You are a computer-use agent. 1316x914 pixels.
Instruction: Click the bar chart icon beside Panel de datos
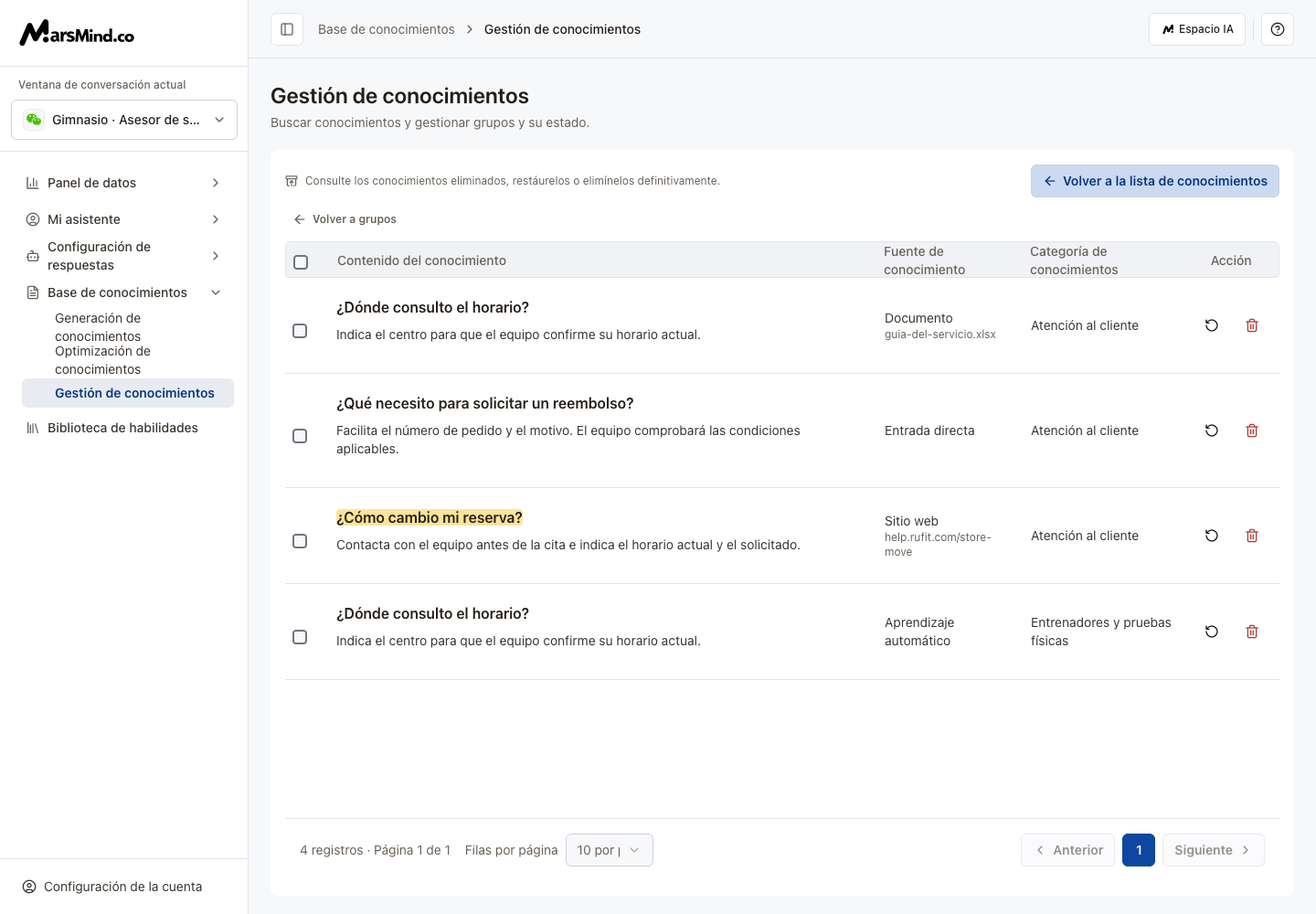click(x=33, y=183)
